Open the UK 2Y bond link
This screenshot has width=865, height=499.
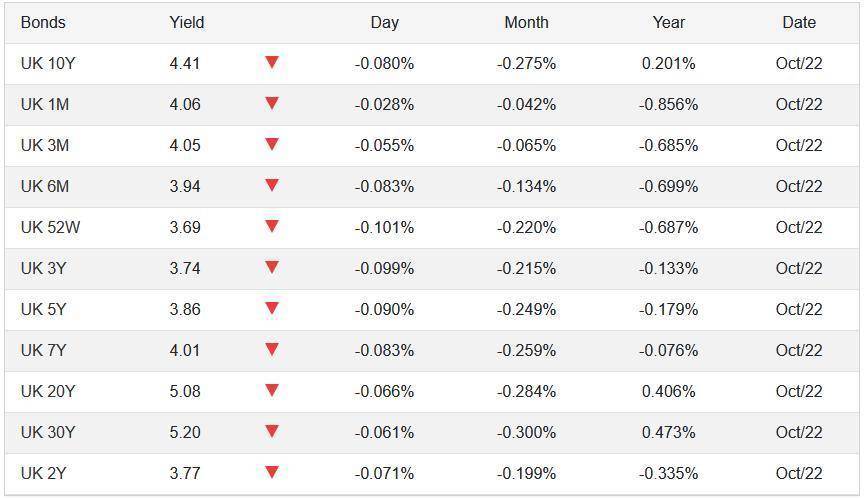[x=45, y=473]
